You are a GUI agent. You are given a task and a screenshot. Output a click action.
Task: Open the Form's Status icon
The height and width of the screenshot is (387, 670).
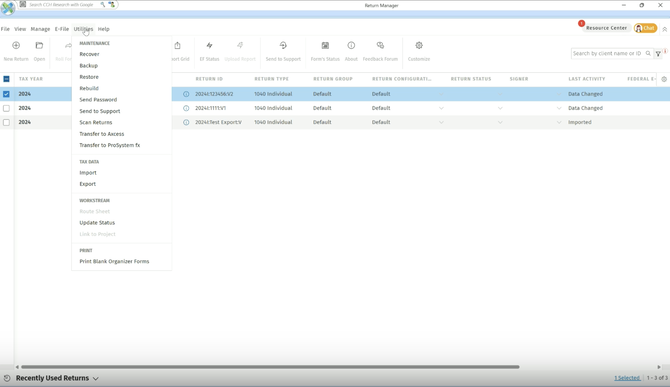pyautogui.click(x=325, y=45)
